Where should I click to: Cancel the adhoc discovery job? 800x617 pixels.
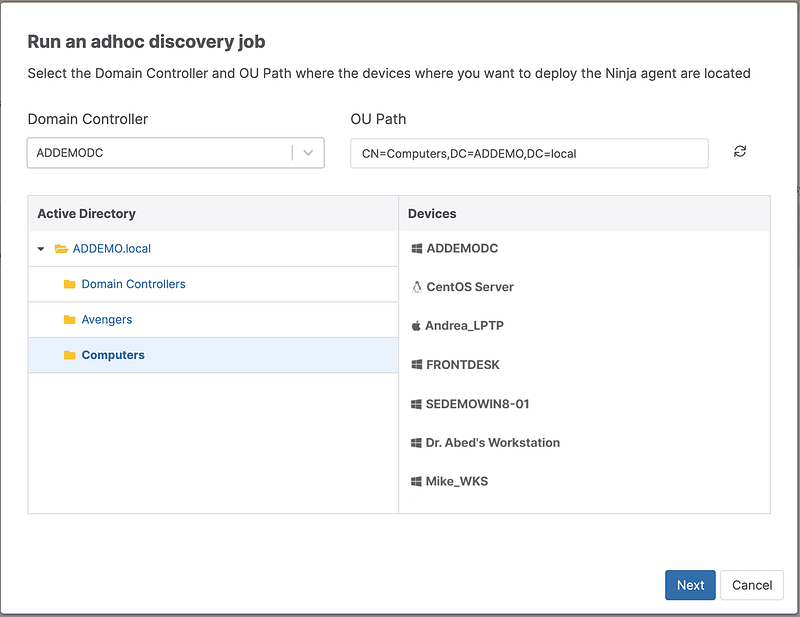coord(752,585)
